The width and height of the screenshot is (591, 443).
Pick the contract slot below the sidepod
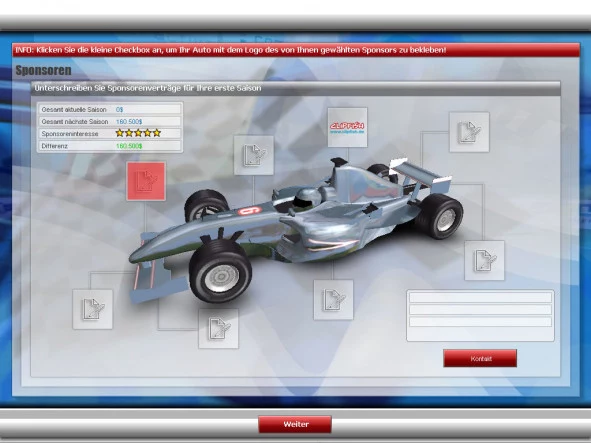click(333, 300)
